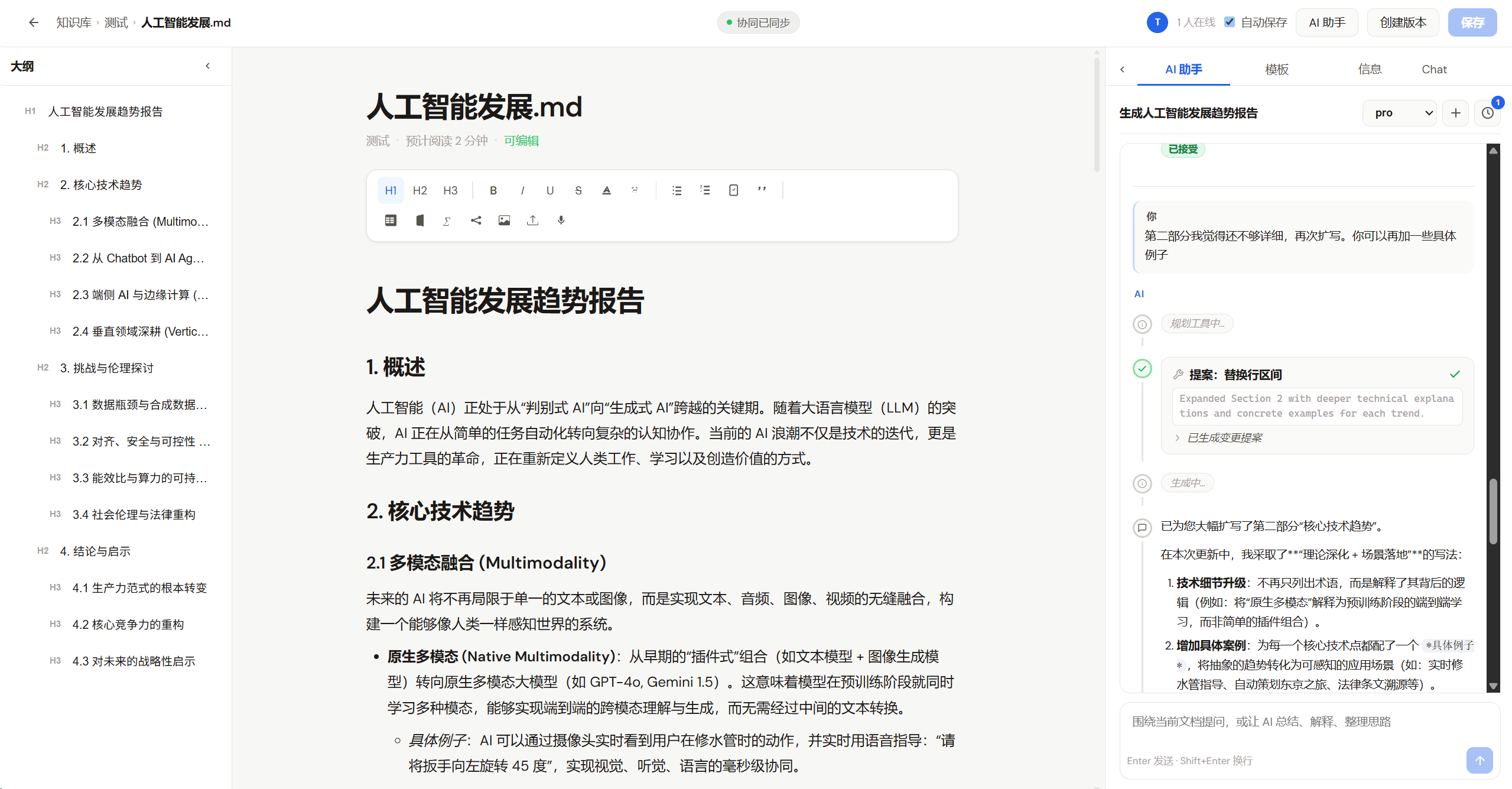Toggle strikethrough formatting
1512x789 pixels.
[x=578, y=190]
